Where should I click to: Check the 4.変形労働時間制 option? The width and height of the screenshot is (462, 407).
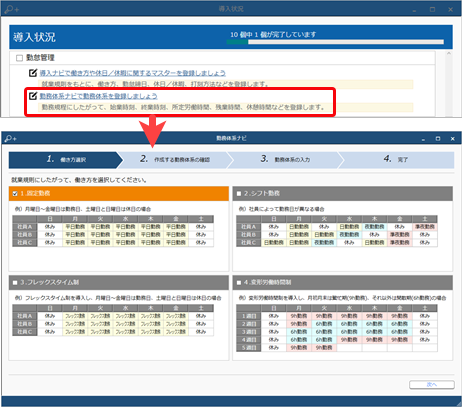click(239, 282)
